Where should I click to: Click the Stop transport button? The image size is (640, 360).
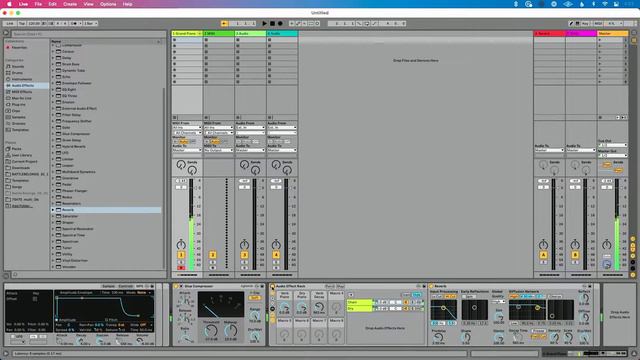[272, 24]
